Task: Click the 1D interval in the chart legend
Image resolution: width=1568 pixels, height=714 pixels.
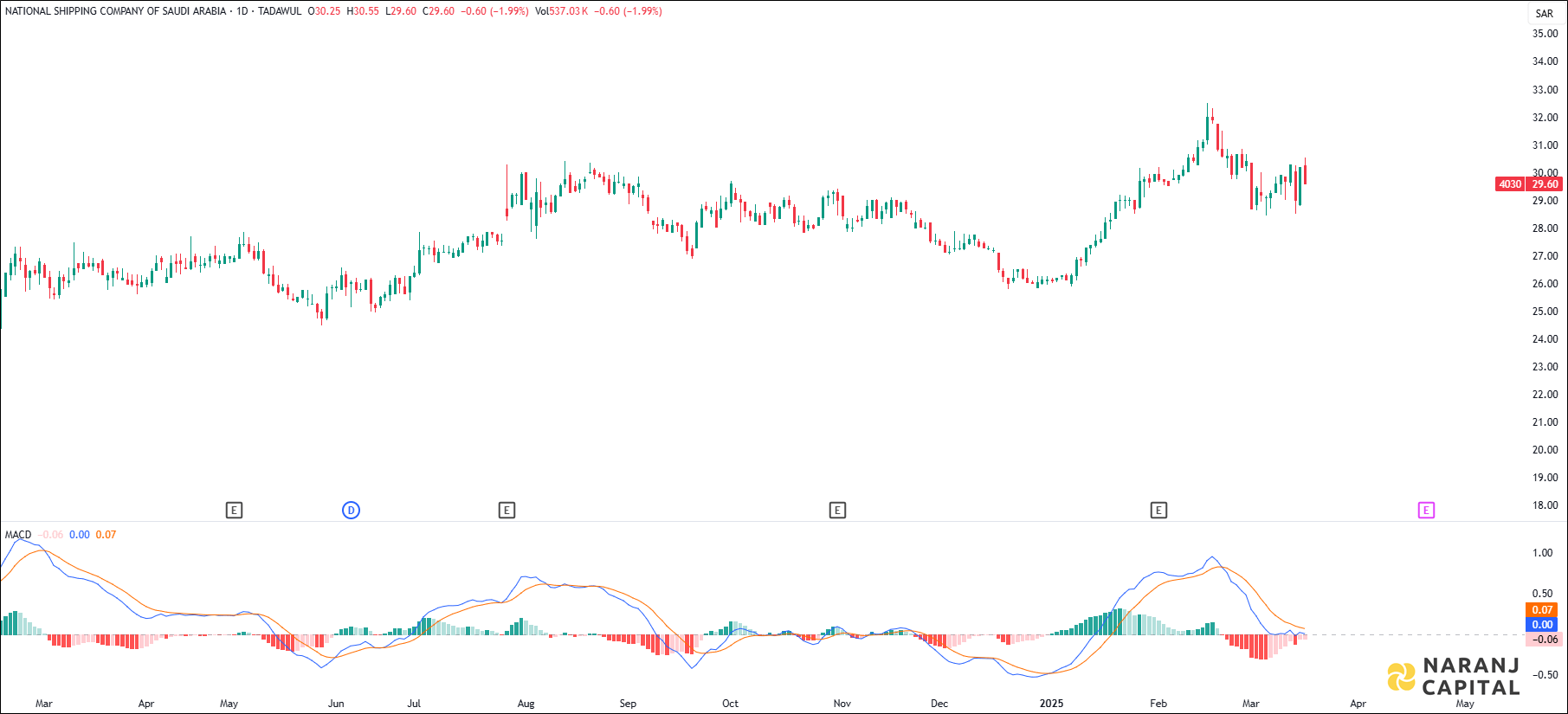Action: 242,11
